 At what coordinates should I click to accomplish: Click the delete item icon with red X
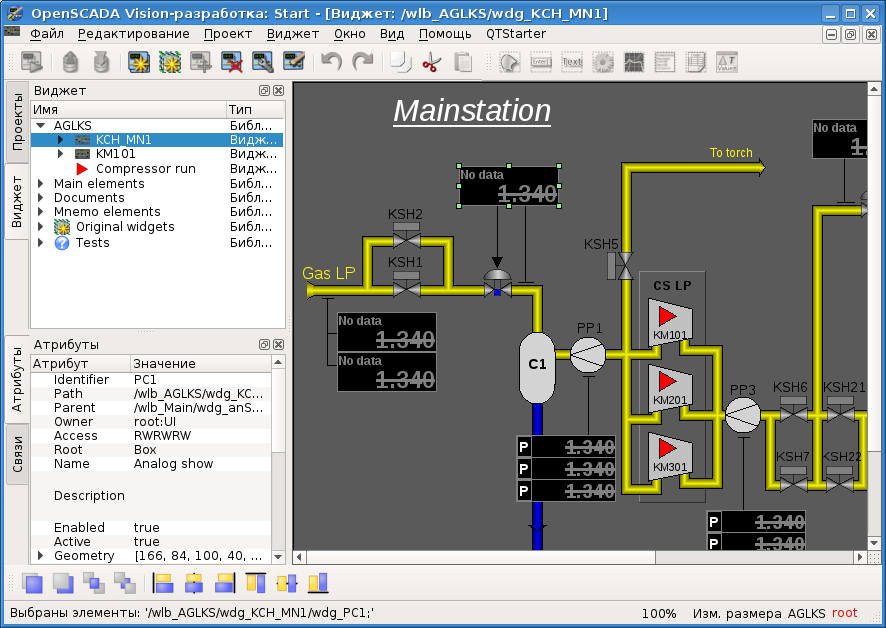[232, 63]
